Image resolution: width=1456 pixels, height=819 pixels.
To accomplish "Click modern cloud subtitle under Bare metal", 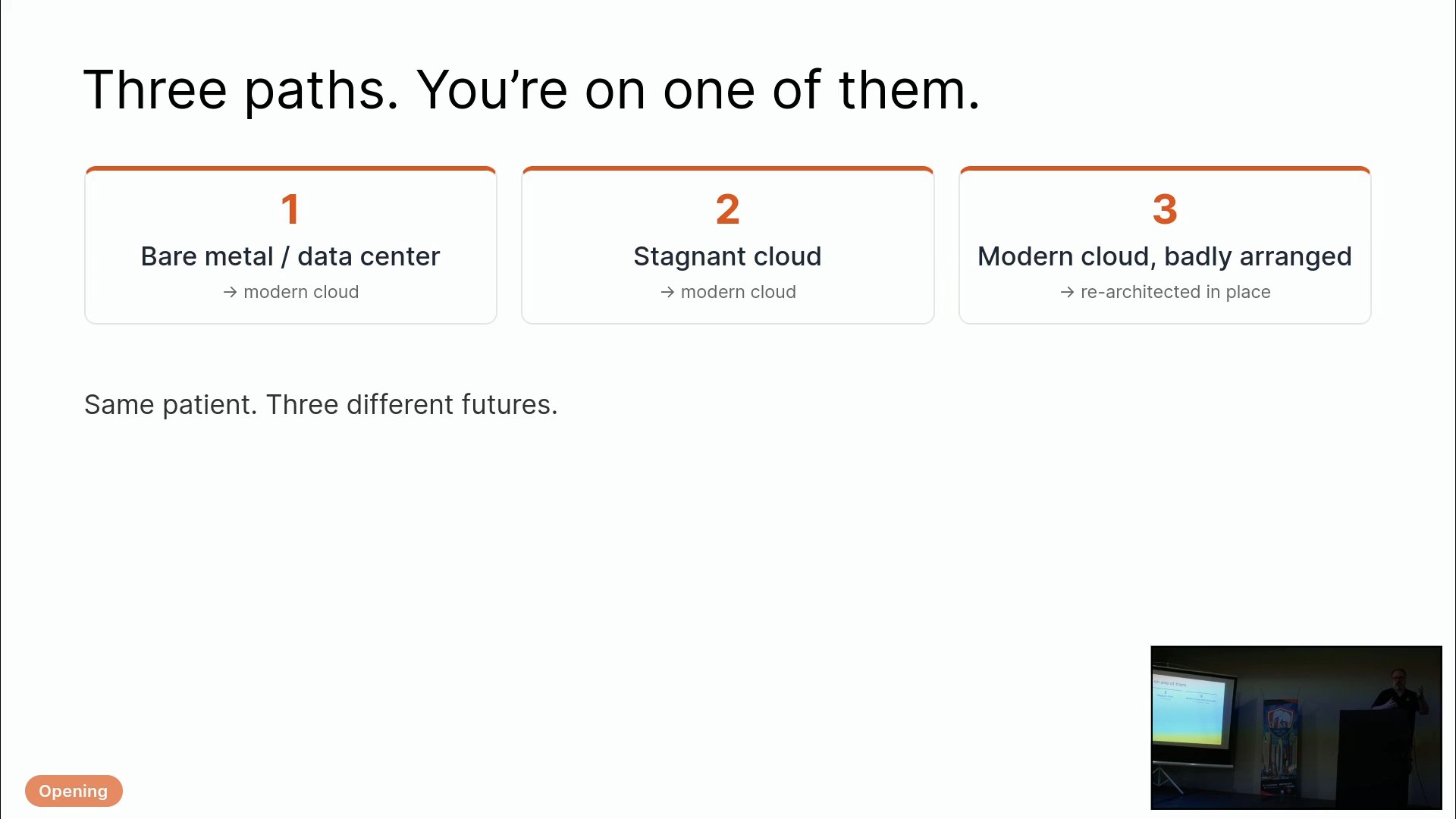I will (301, 292).
